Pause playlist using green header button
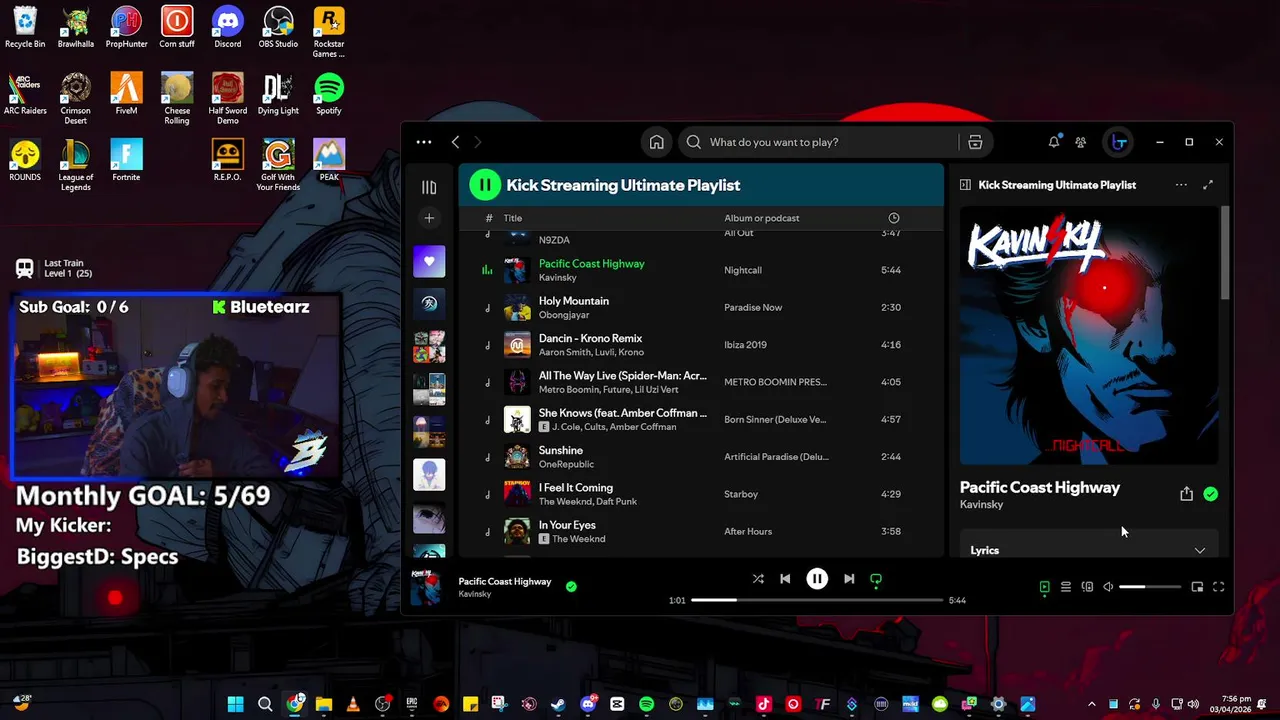This screenshot has height=720, width=1280. [x=485, y=185]
